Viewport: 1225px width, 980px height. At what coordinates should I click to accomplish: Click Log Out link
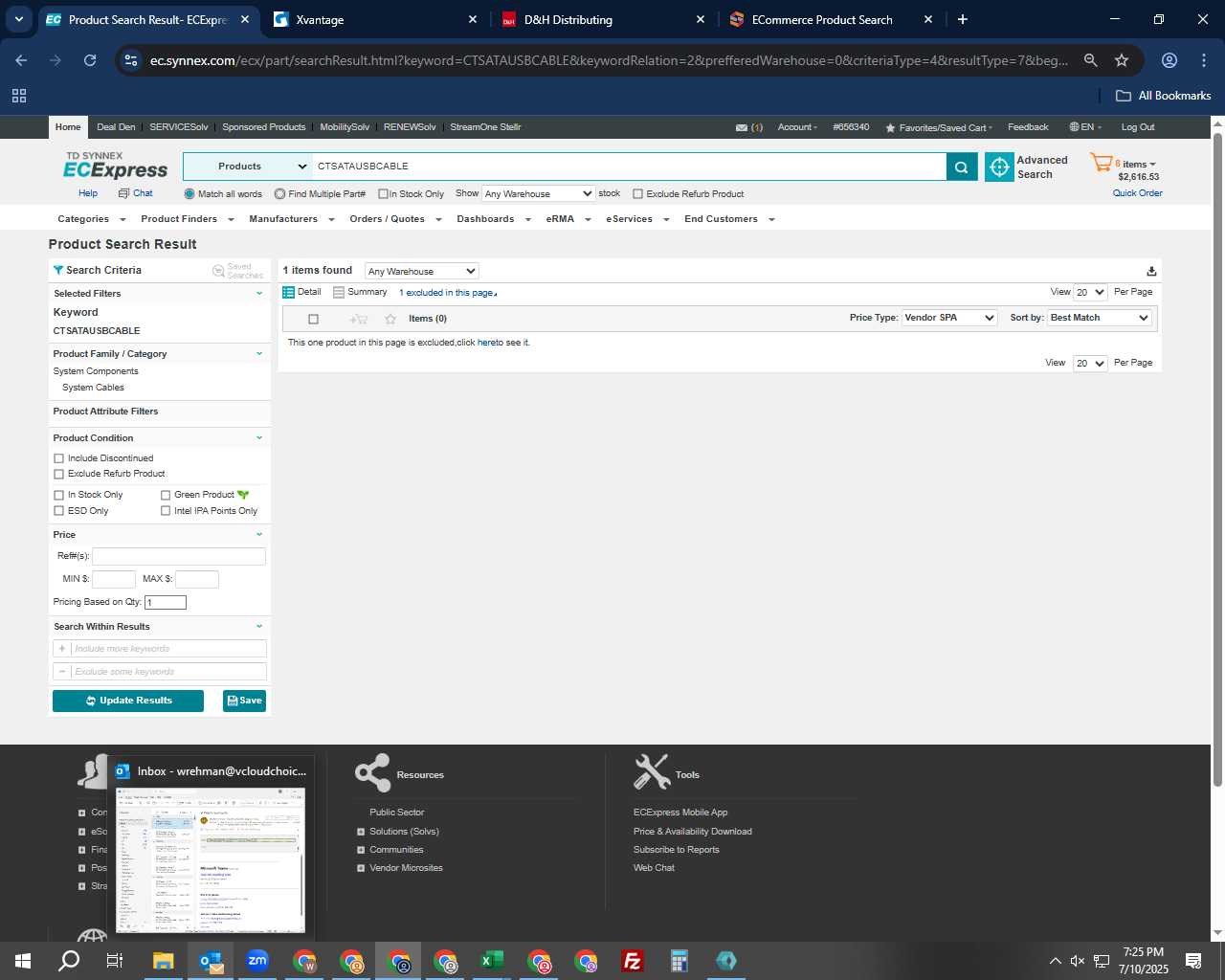tap(1138, 127)
